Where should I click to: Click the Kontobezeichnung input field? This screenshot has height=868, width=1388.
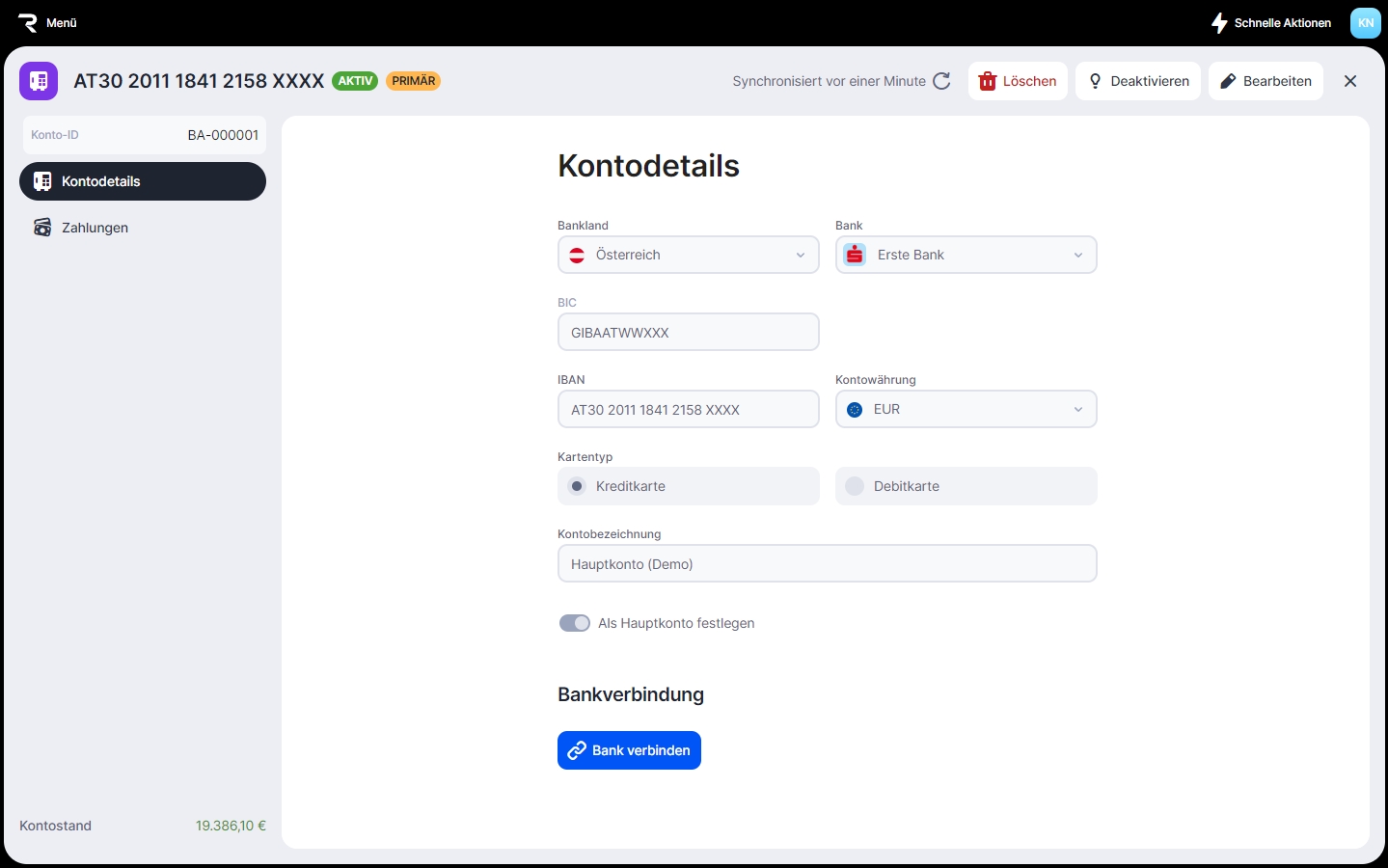click(827, 564)
